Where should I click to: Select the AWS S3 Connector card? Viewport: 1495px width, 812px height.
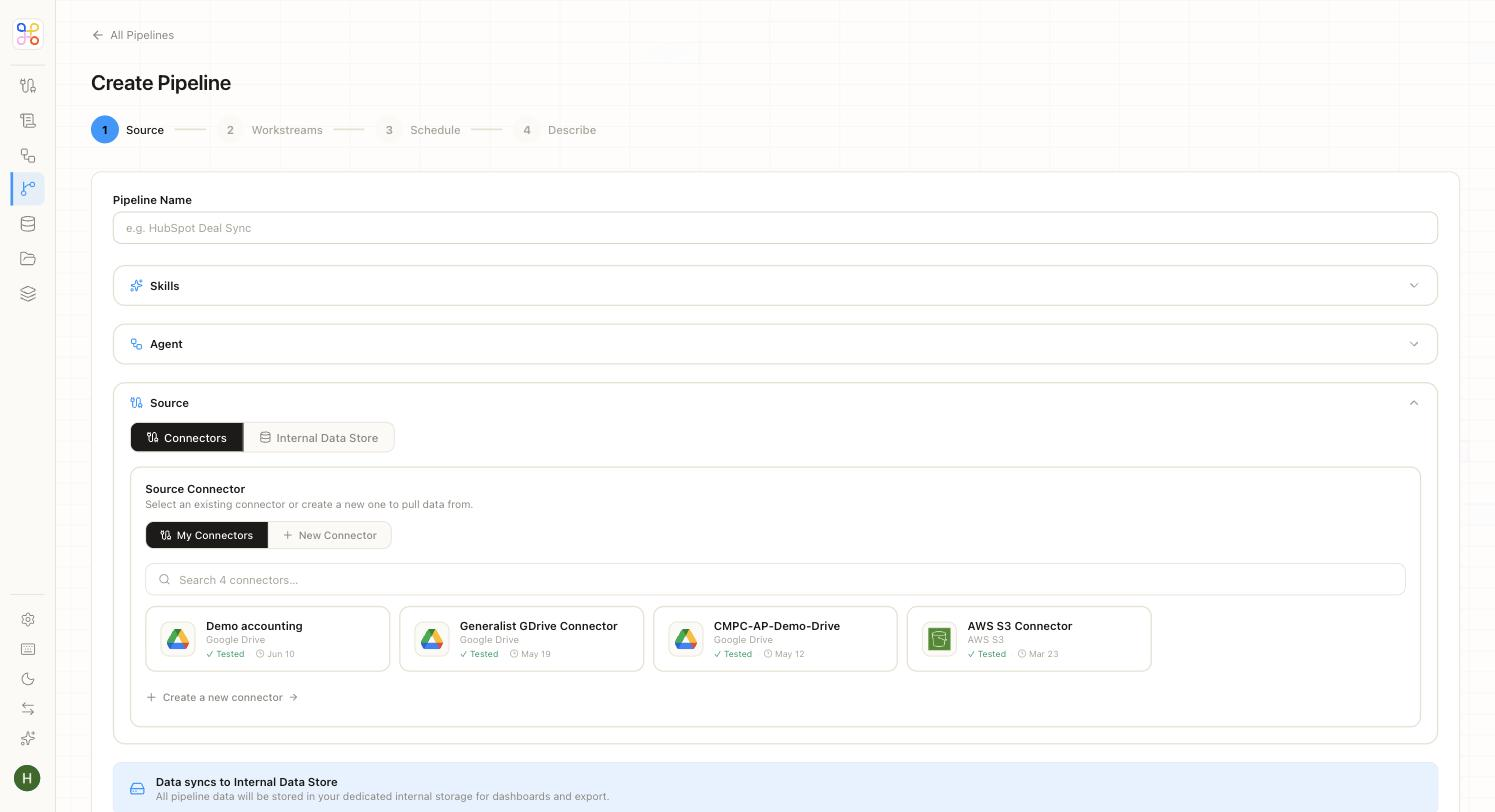pos(1029,639)
